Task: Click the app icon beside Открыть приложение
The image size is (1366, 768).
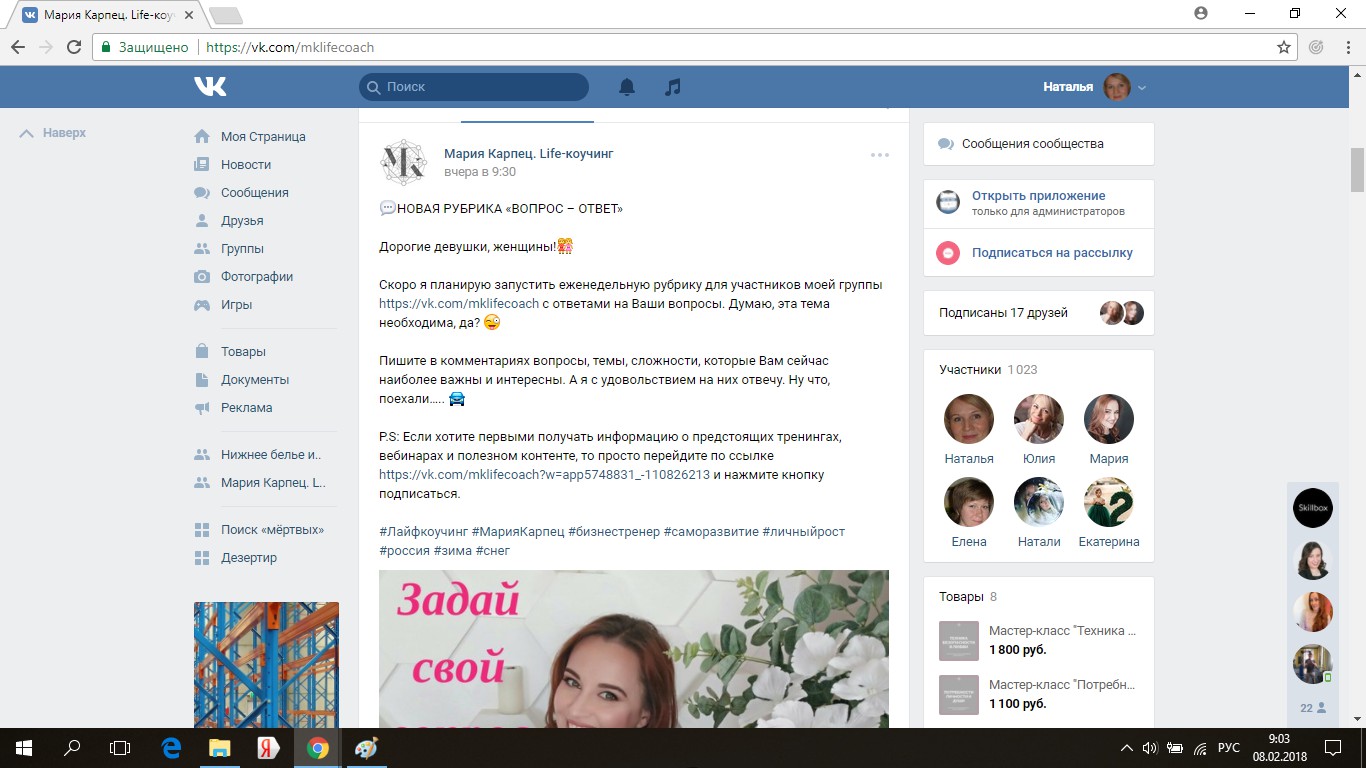Action: [948, 203]
